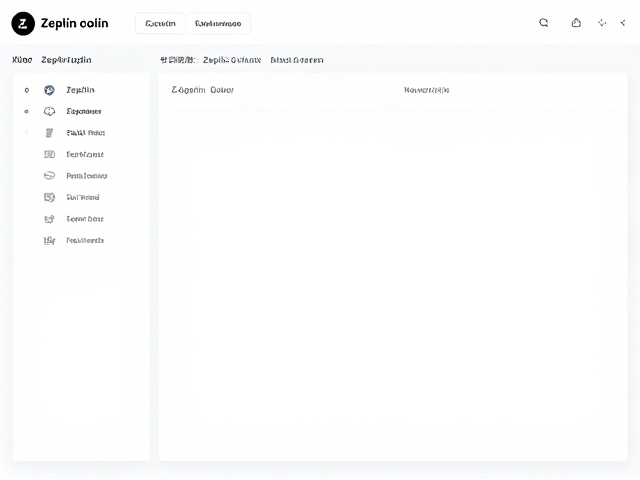Open search with the magnifier icon
The image size is (640, 480).
543,23
